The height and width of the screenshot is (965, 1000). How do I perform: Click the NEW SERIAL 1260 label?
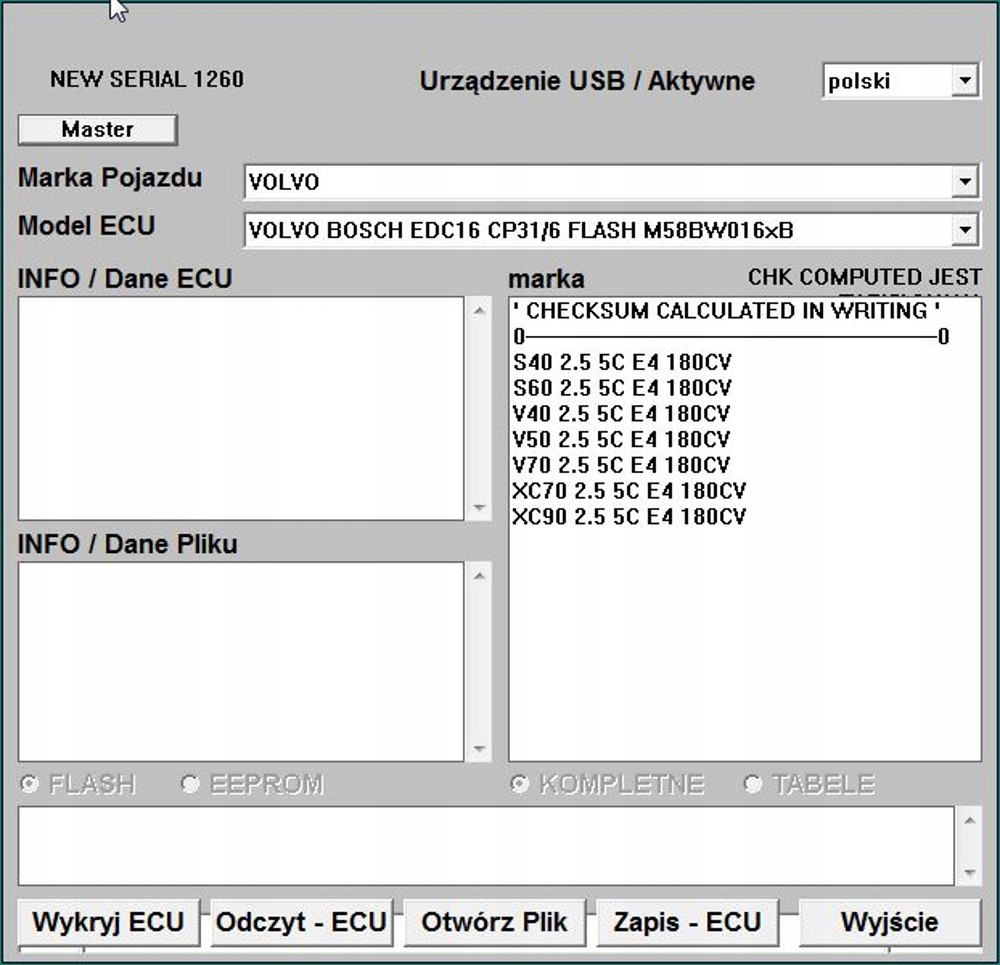click(147, 79)
